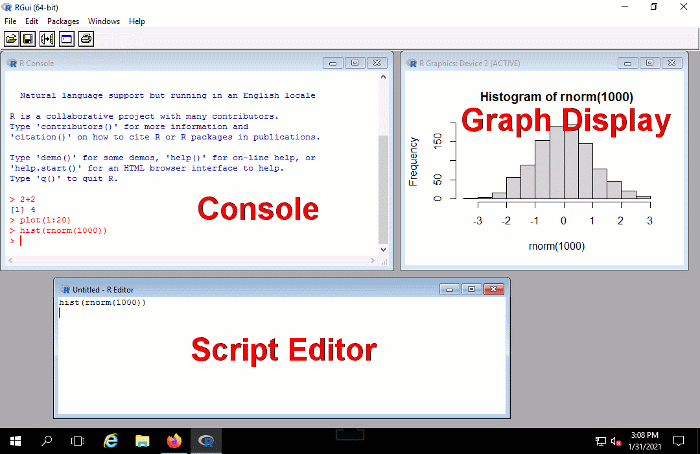Viewport: 700px width, 454px height.
Task: Click the Open script toolbar icon
Action: click(11, 39)
